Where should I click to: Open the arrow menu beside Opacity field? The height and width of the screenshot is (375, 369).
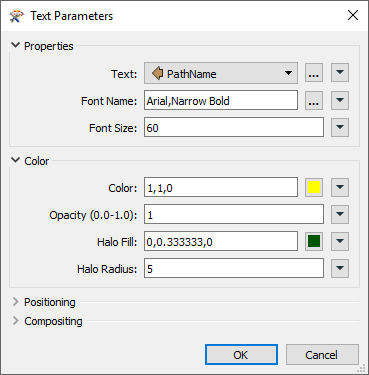[x=340, y=214]
